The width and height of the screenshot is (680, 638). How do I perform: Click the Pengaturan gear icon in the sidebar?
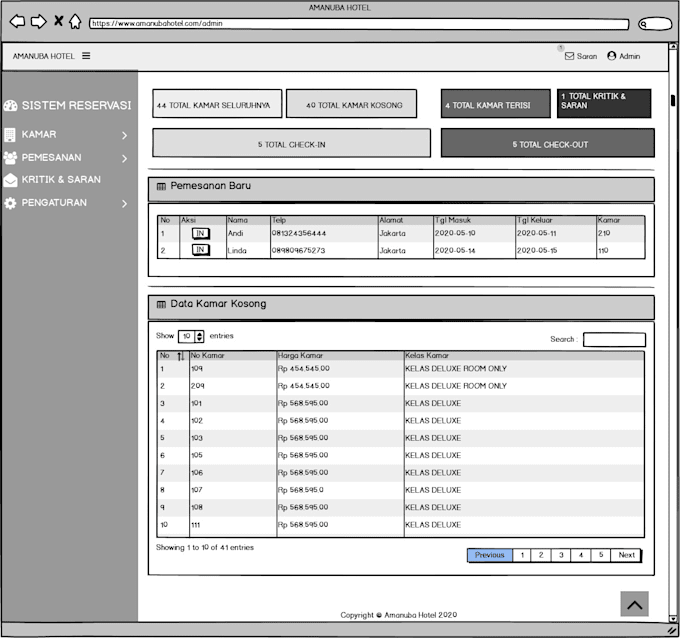pos(10,203)
